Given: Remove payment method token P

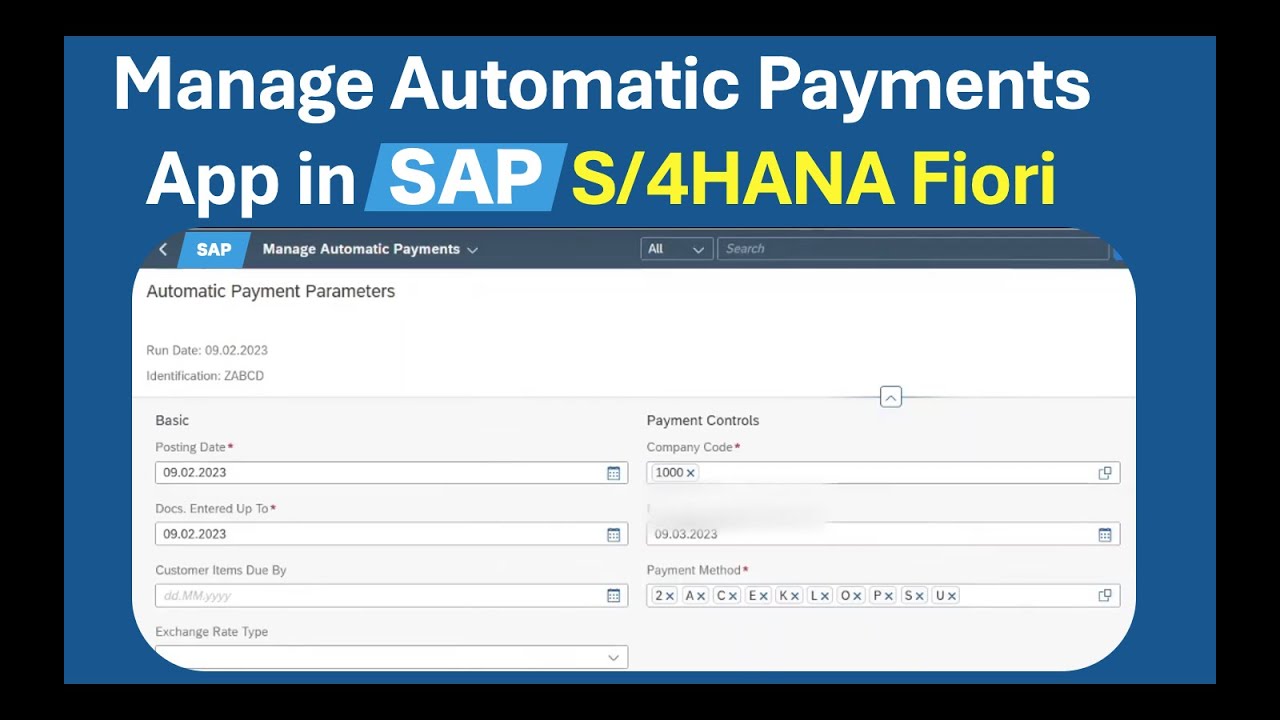Looking at the screenshot, I should tap(888, 596).
